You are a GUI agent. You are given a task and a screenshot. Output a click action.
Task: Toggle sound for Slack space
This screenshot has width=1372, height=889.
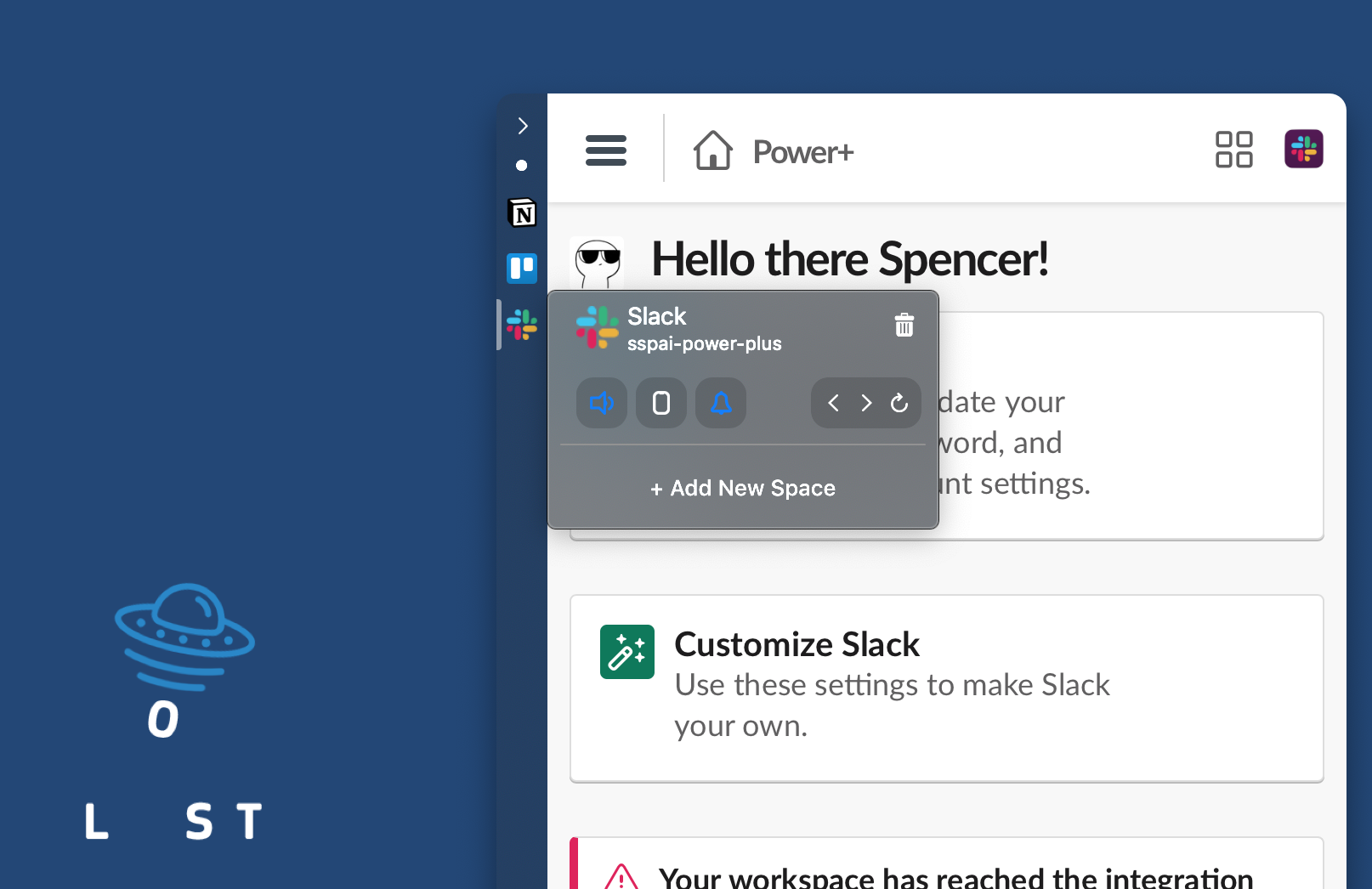(601, 403)
